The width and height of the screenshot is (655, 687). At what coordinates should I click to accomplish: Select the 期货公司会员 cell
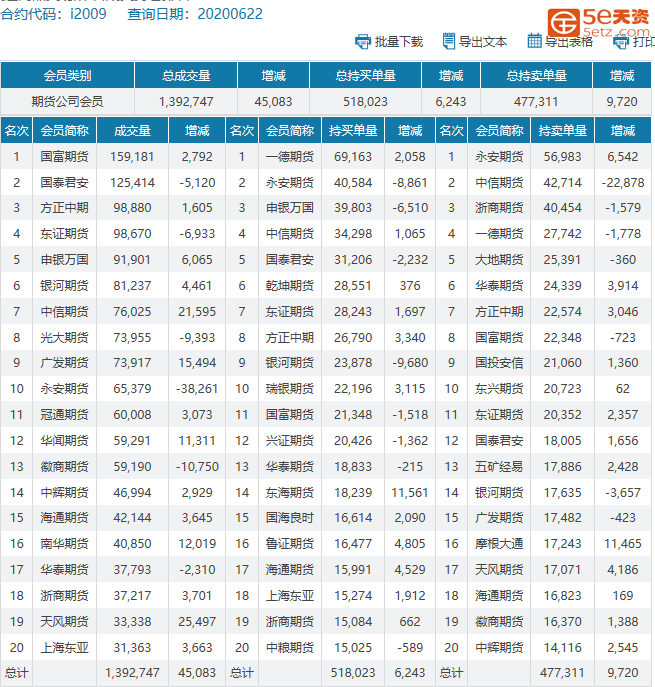[x=67, y=102]
